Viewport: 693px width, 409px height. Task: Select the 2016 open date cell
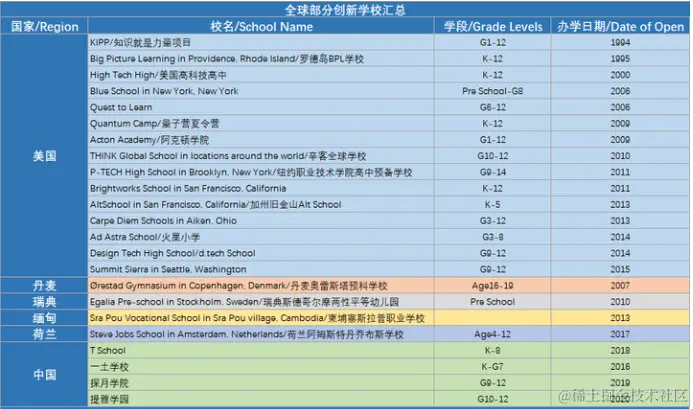620,367
